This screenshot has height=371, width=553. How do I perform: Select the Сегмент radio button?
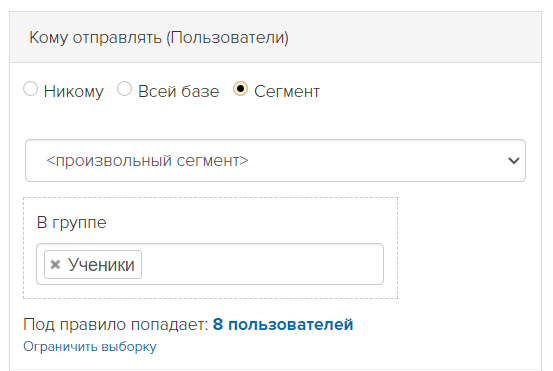[x=241, y=89]
